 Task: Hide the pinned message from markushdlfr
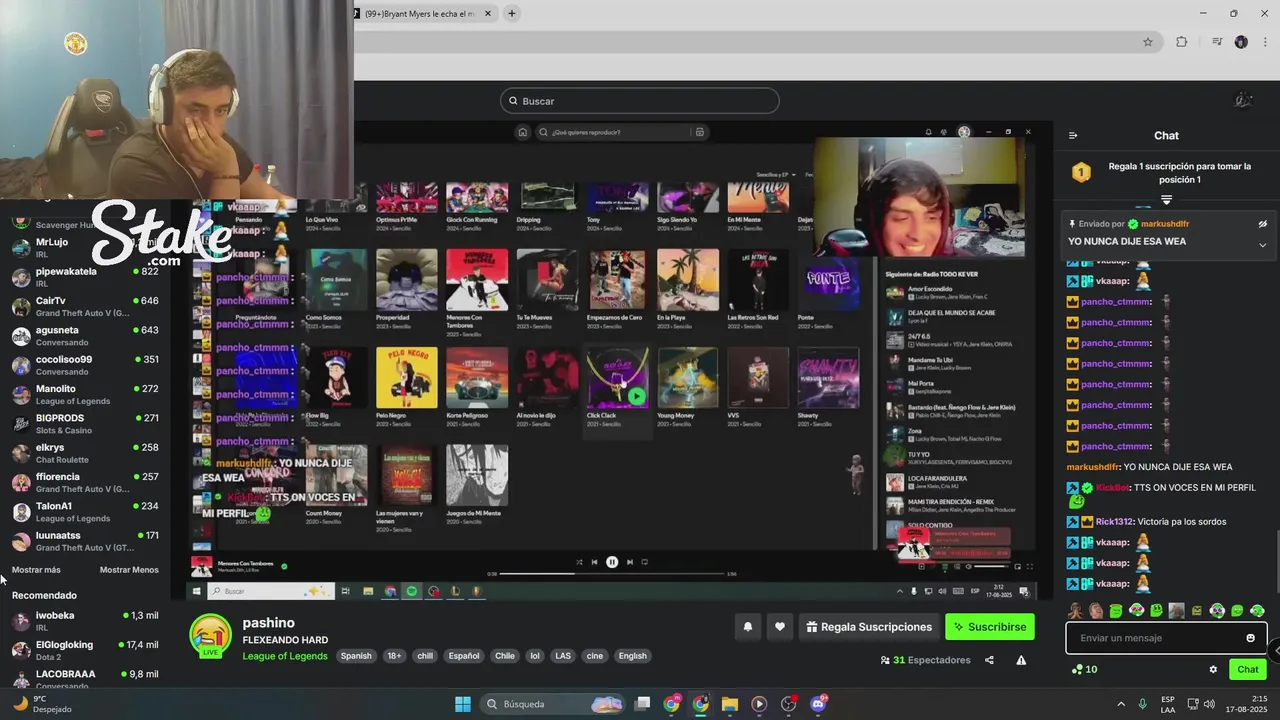[1262, 224]
